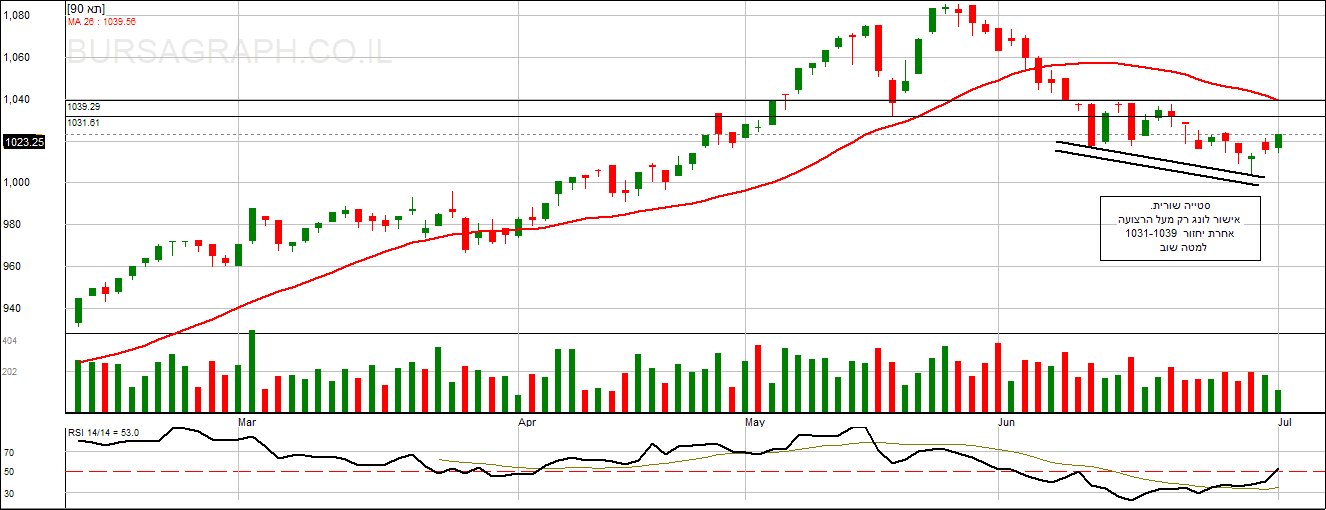The height and width of the screenshot is (510, 1326).
Task: Click the 202 volume axis label
Action: (11, 372)
